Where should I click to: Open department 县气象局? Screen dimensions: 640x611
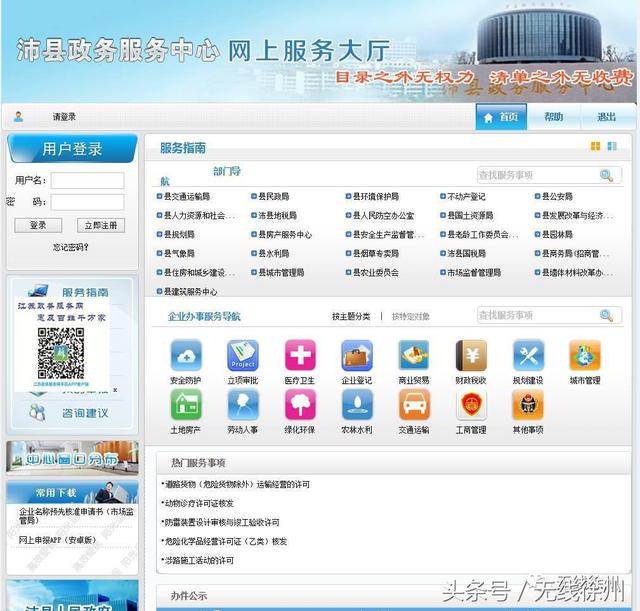click(179, 253)
